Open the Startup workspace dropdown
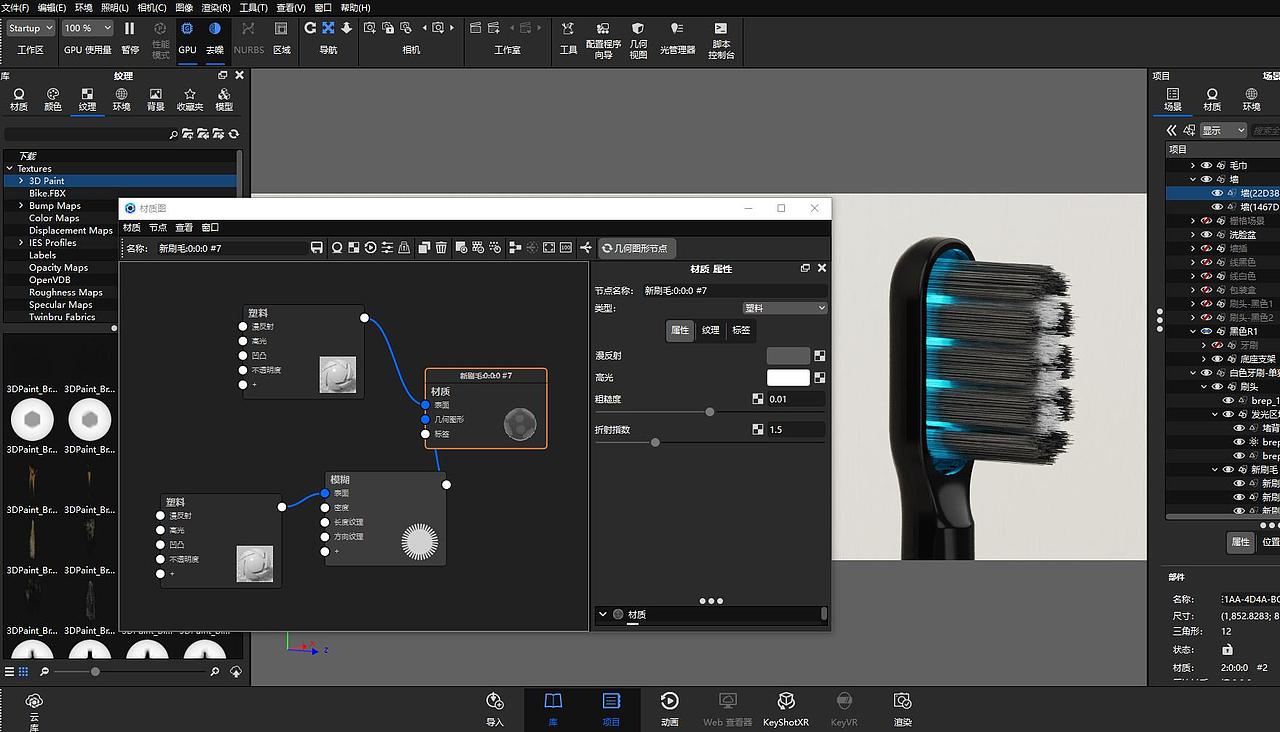This screenshot has height=732, width=1280. 31,28
